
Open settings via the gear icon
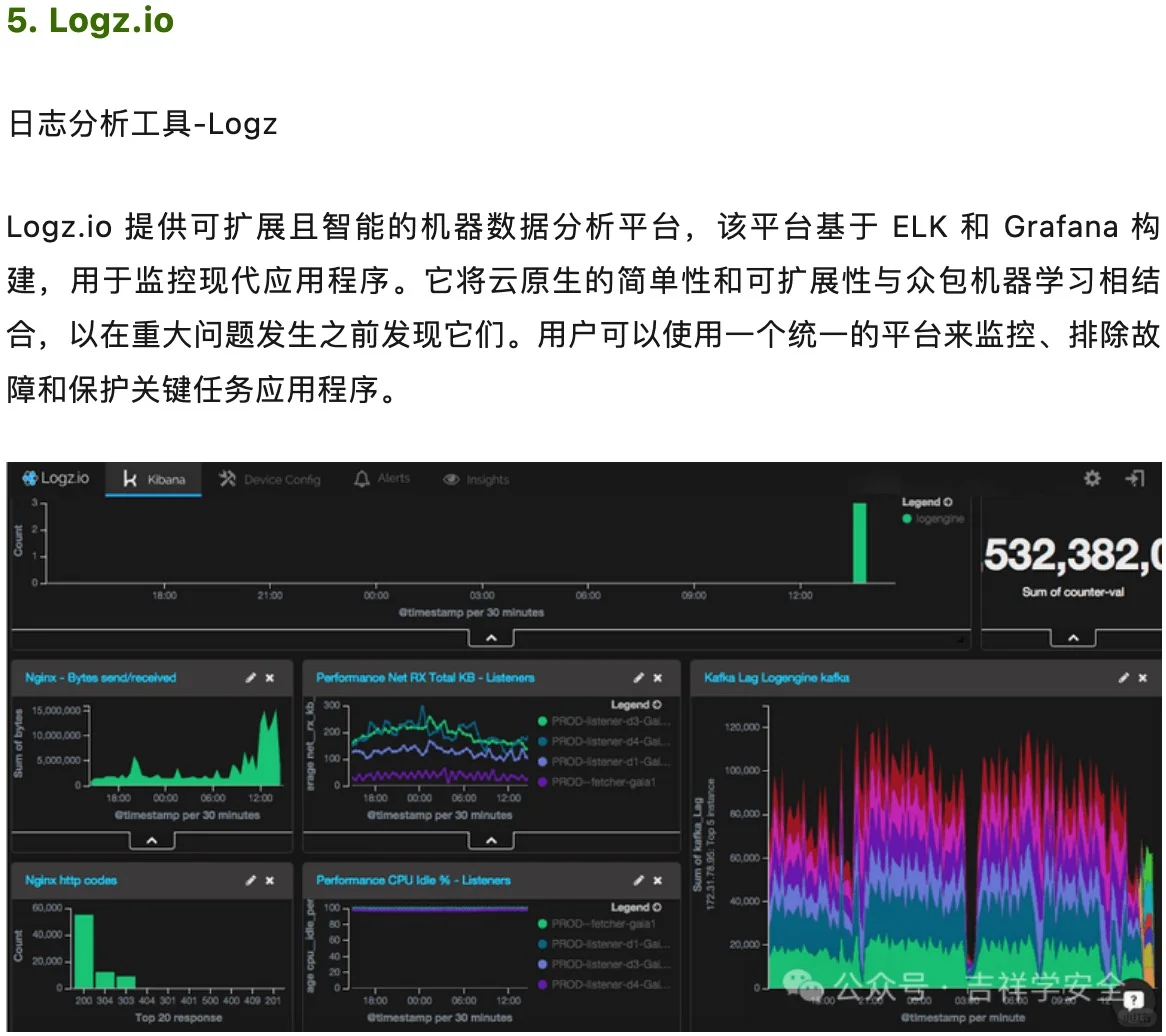(1092, 478)
